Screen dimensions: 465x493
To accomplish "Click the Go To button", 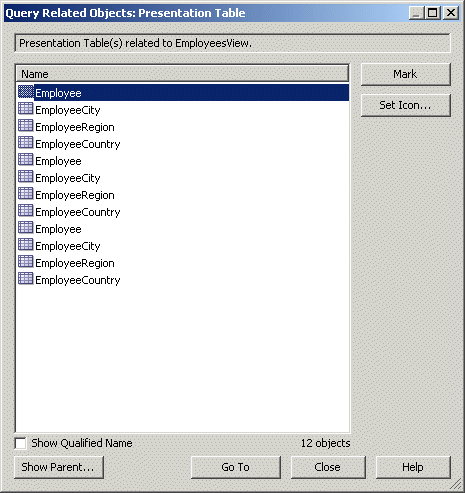I will click(236, 467).
